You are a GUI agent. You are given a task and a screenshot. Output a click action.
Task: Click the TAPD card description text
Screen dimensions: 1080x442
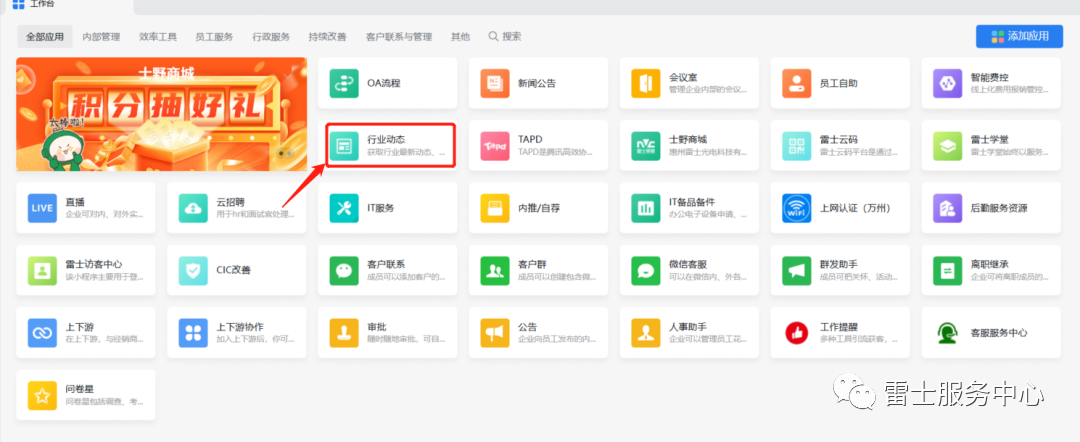point(557,152)
